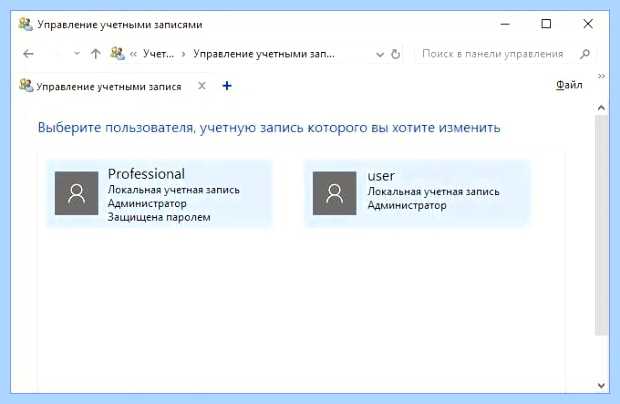Click 'Администратор' under Professional
Screen dimensions: 620x404
(147, 204)
